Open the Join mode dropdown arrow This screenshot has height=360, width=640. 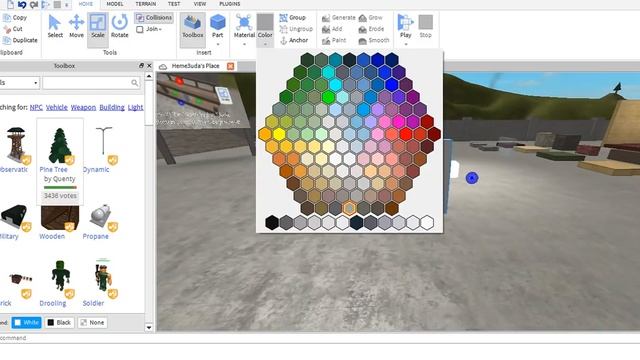160,29
